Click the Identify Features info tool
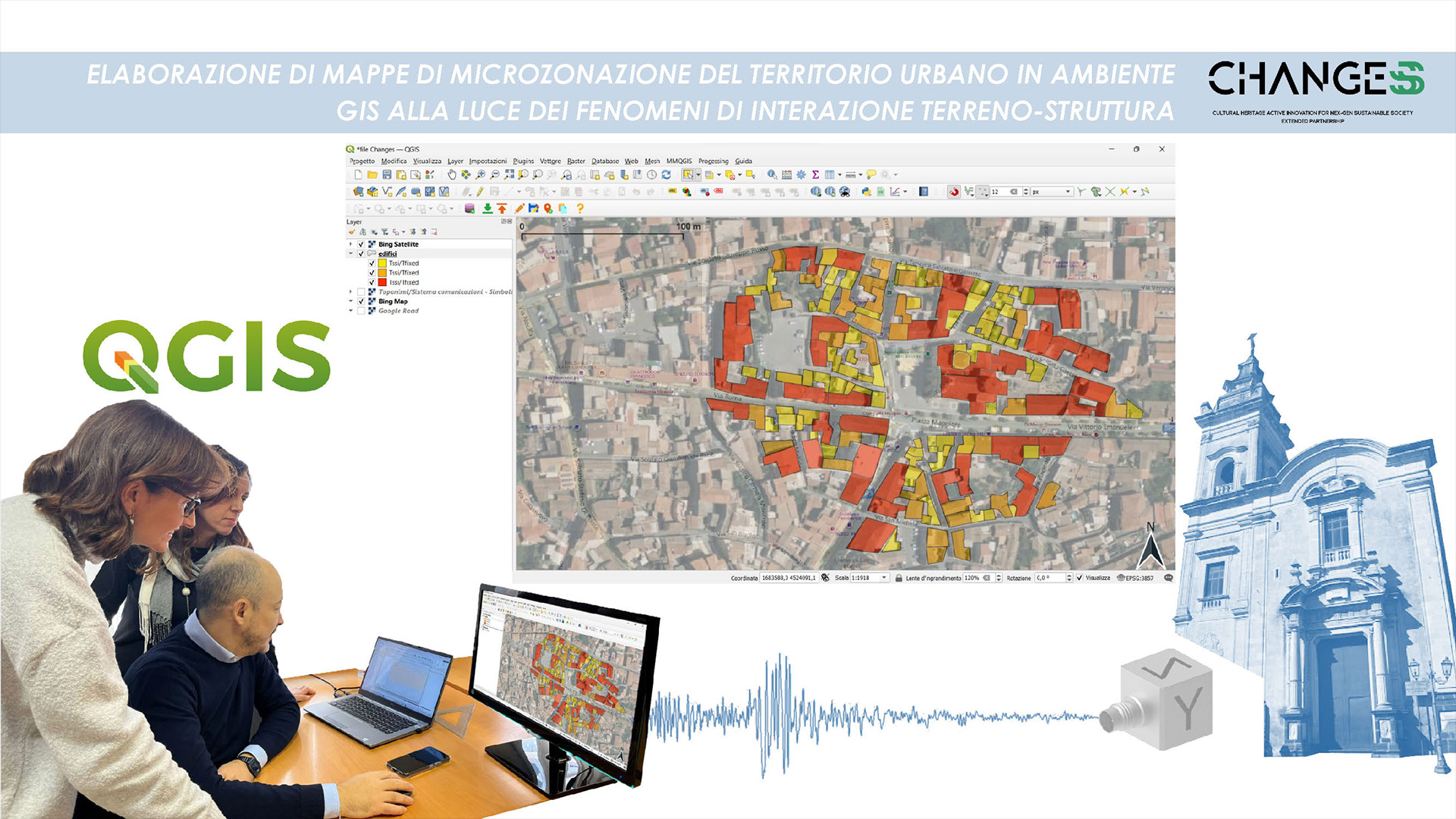The width and height of the screenshot is (1456, 819). 772,174
